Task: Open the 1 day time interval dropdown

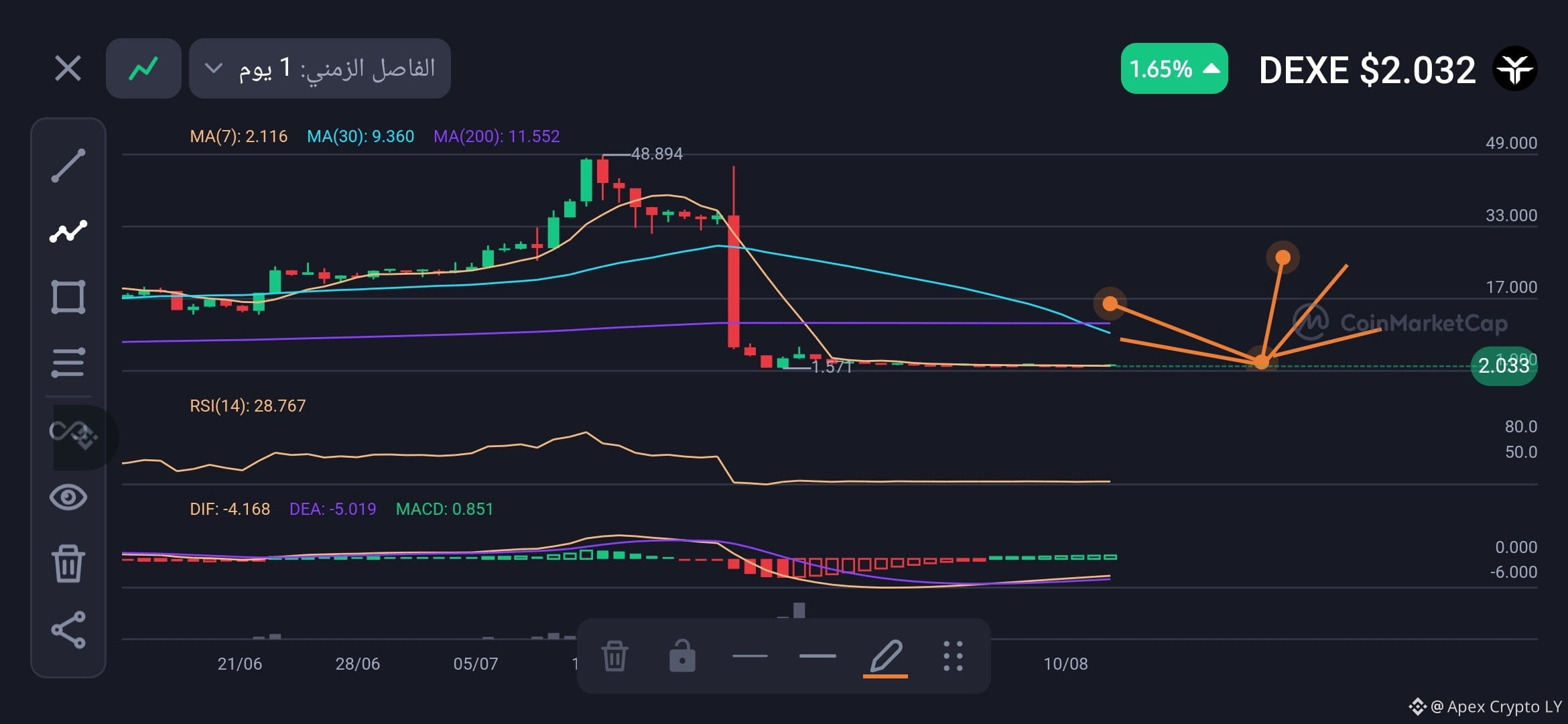Action: 320,68
